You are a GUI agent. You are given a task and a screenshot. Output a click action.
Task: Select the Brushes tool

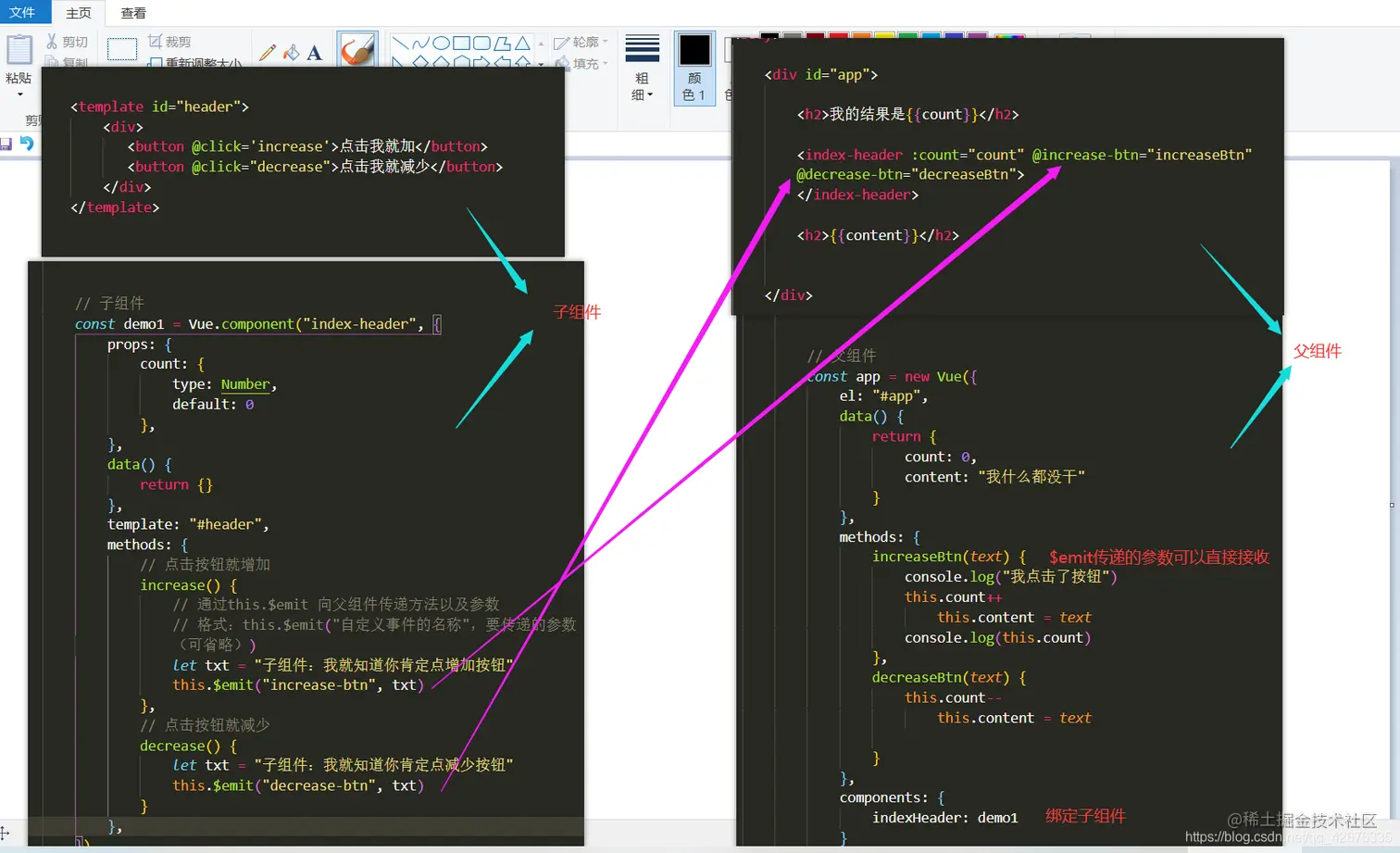356,49
